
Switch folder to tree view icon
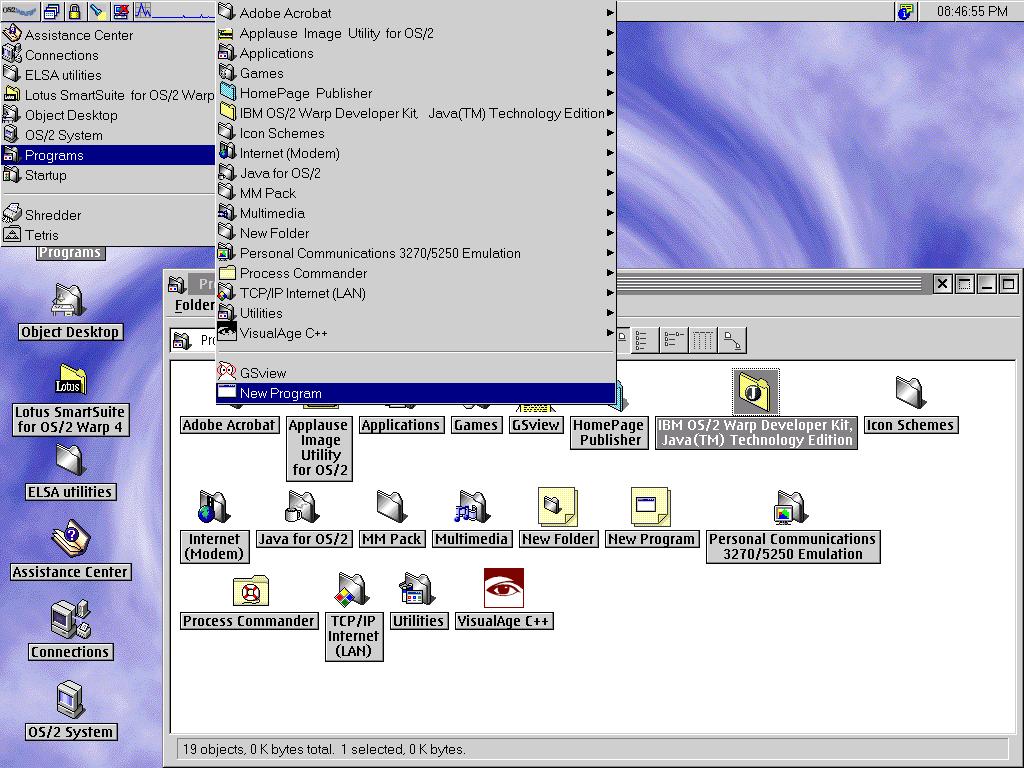click(673, 340)
